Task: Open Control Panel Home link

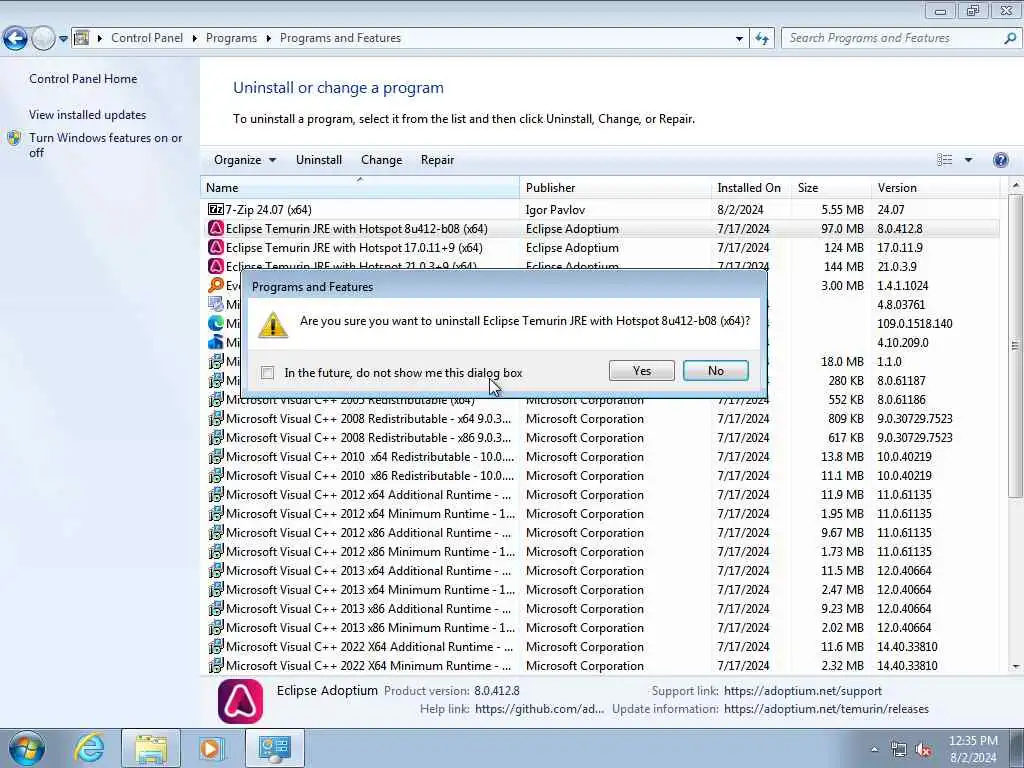Action: pos(83,79)
